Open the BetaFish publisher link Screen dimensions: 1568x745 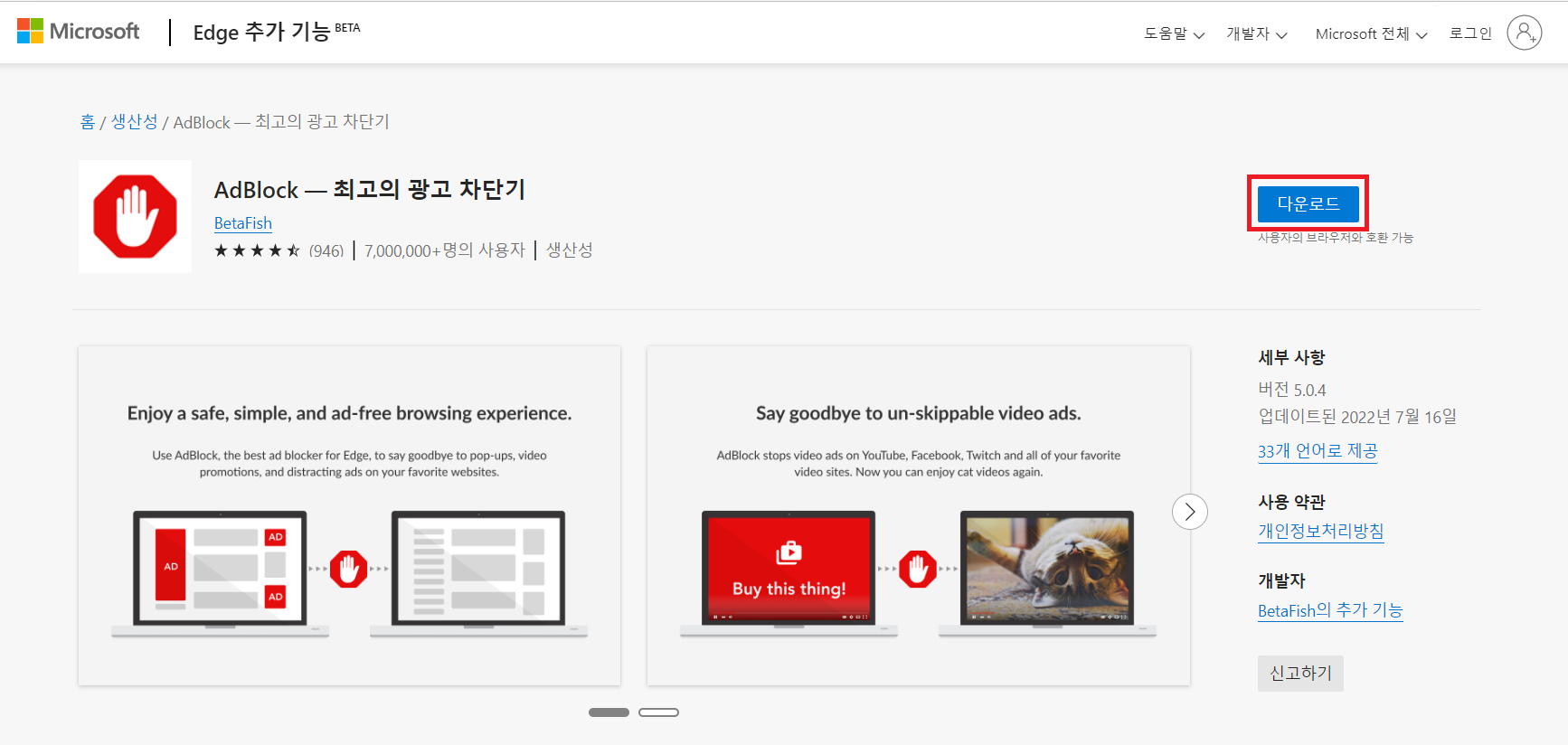(x=243, y=222)
